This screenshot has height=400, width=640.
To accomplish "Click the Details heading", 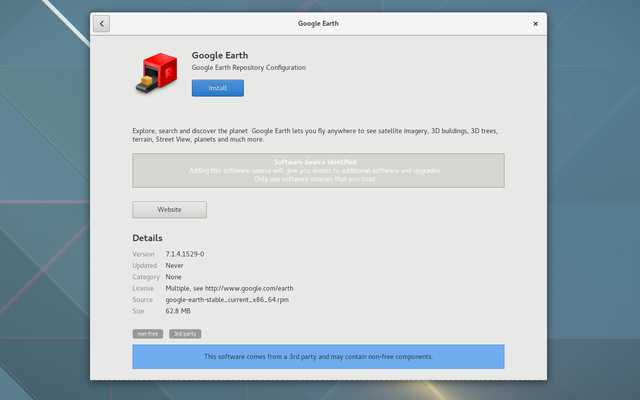I will coord(147,238).
